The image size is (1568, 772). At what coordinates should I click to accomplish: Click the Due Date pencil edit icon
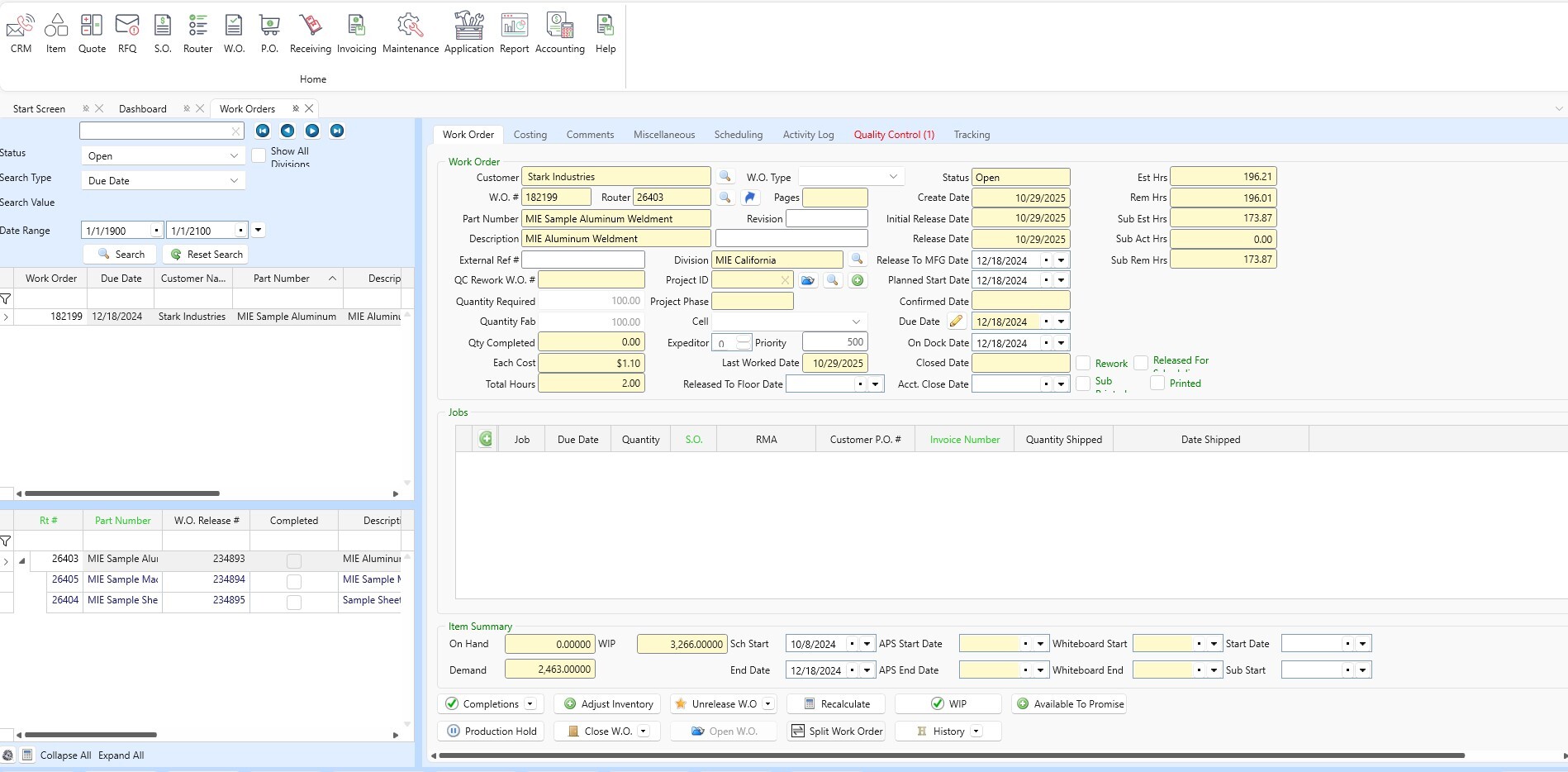957,321
